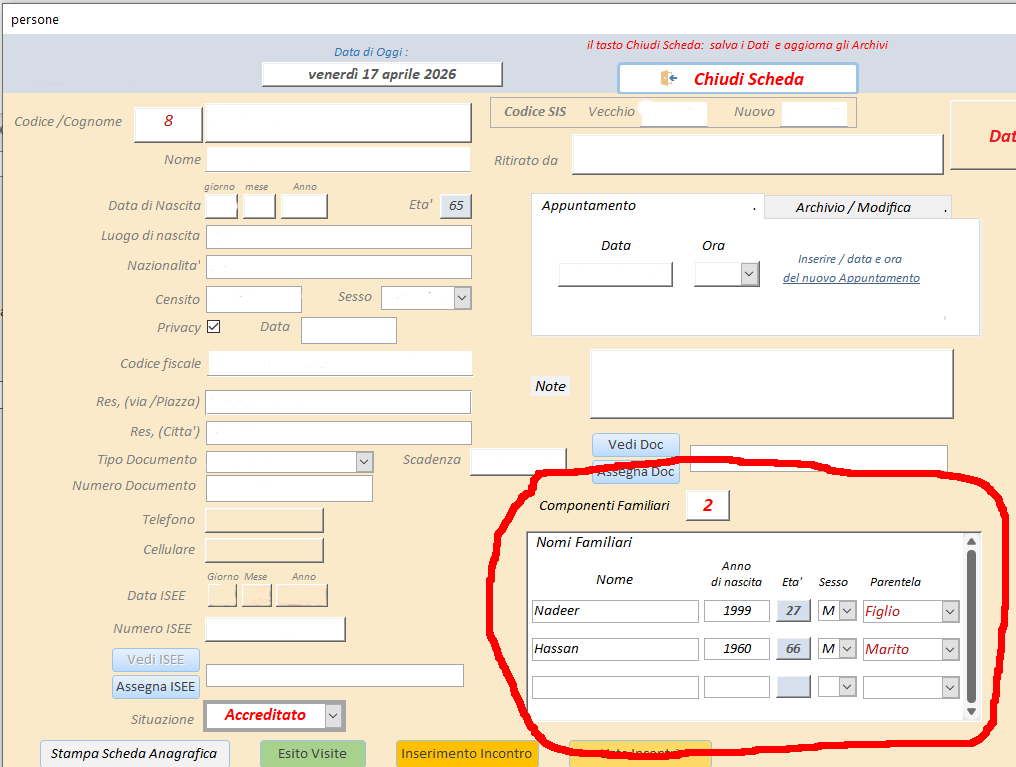1016x767 pixels.
Task: Expand the Tipo Documento dropdown
Action: pyautogui.click(x=364, y=461)
